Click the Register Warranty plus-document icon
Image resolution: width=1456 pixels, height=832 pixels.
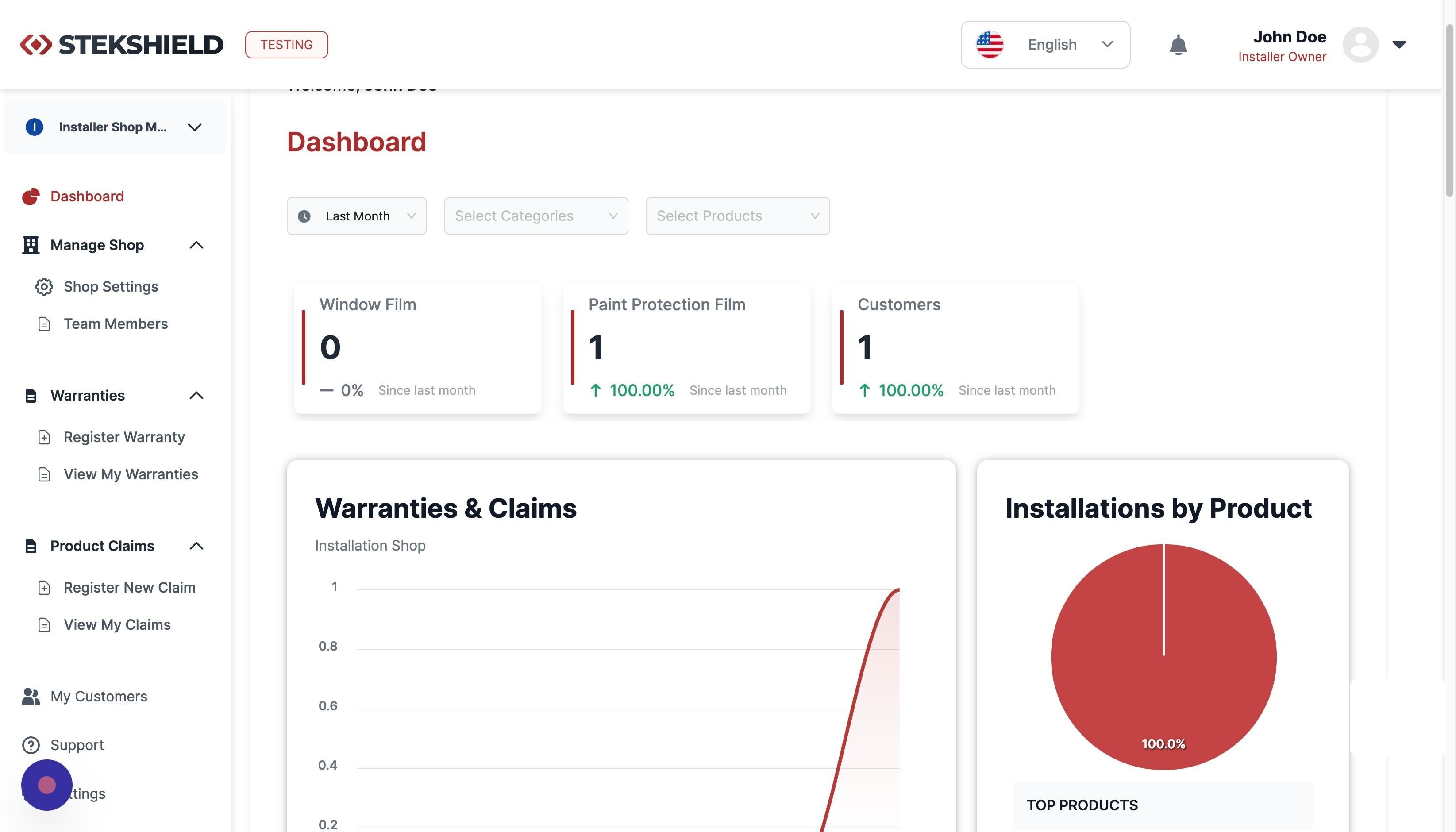[44, 437]
